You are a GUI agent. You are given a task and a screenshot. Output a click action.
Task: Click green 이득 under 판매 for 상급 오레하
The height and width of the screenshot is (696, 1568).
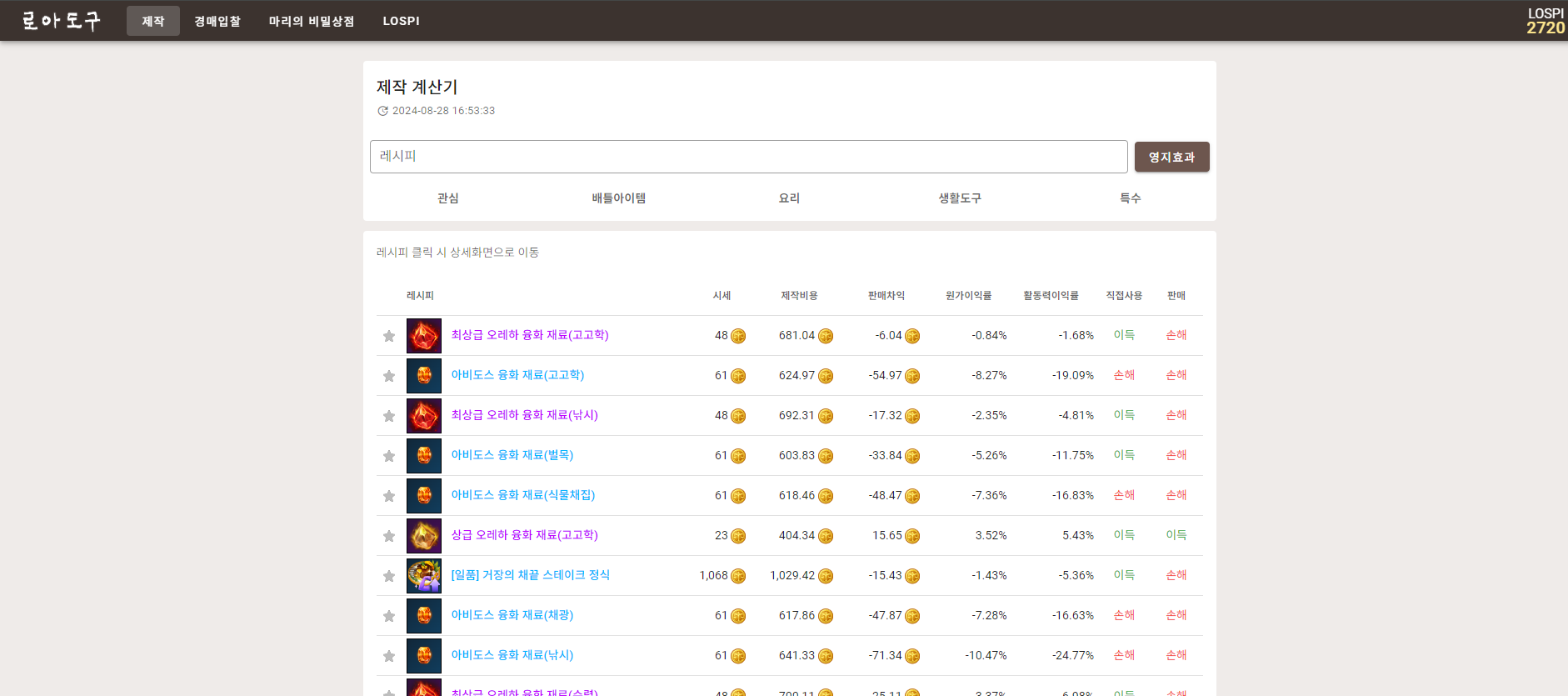click(1176, 535)
